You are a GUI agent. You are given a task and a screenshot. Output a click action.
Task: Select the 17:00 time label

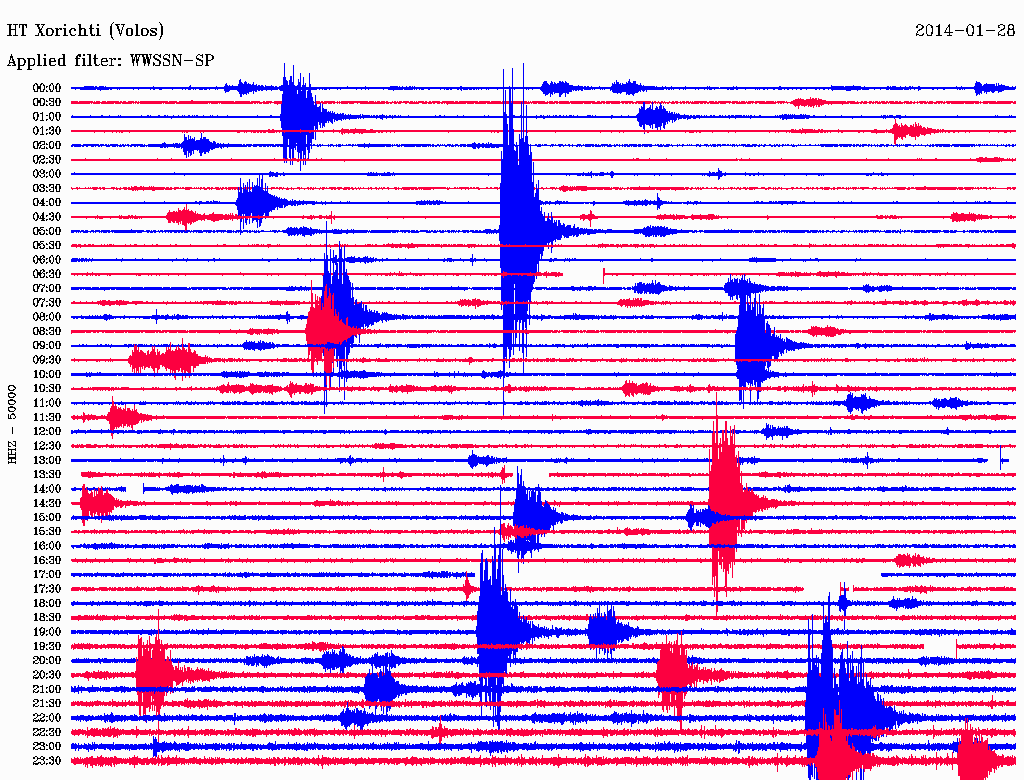click(x=47, y=575)
